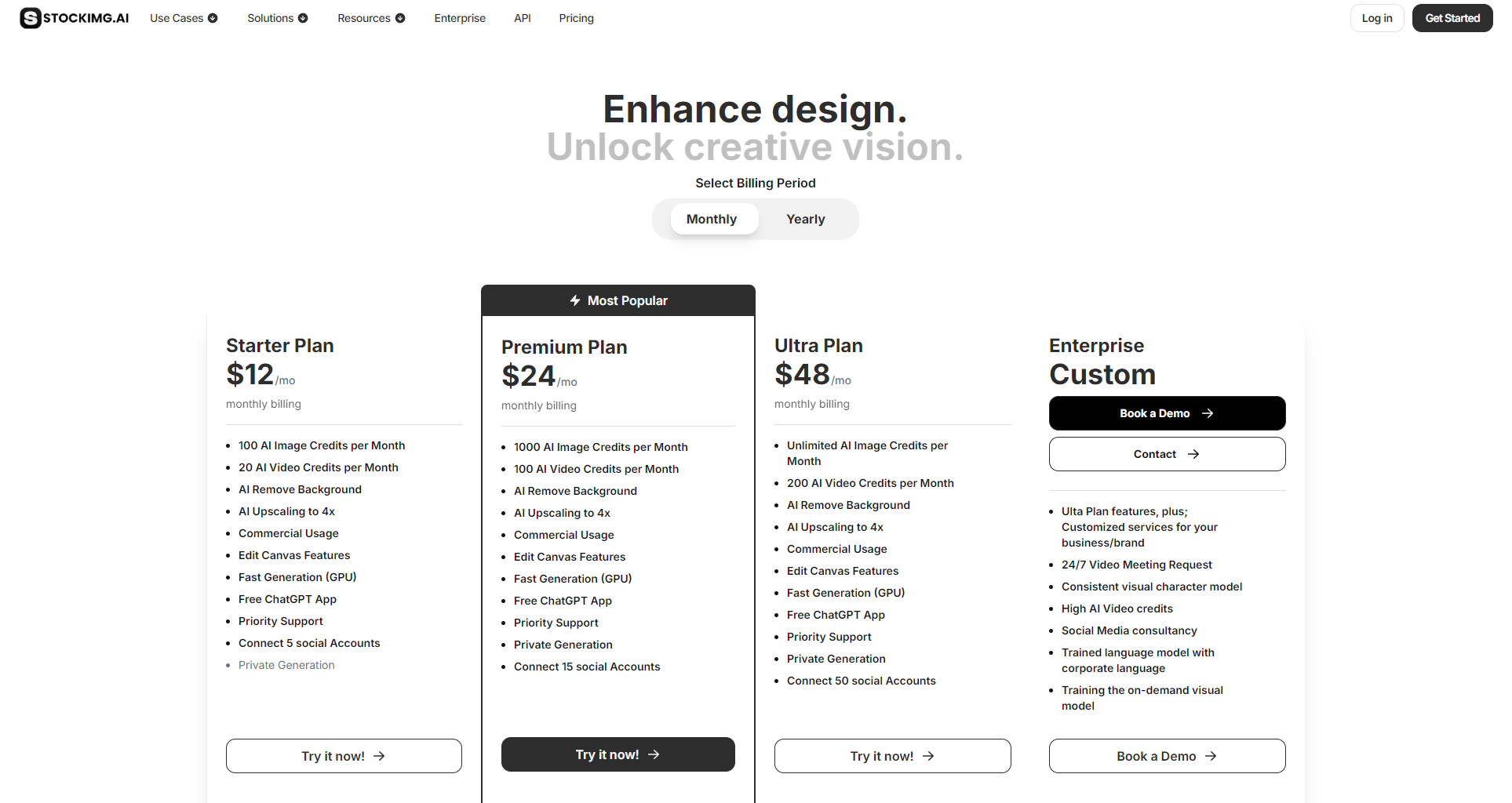
Task: Go to the Enterprise nav item
Action: [x=460, y=18]
